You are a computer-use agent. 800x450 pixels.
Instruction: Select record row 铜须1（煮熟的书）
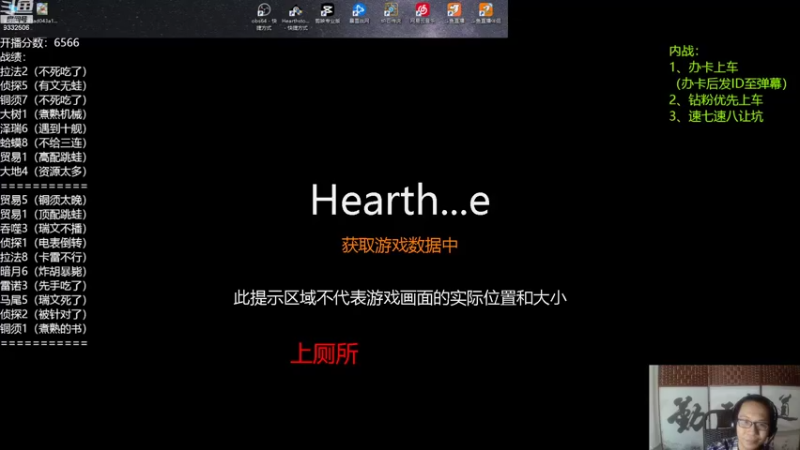(x=44, y=329)
